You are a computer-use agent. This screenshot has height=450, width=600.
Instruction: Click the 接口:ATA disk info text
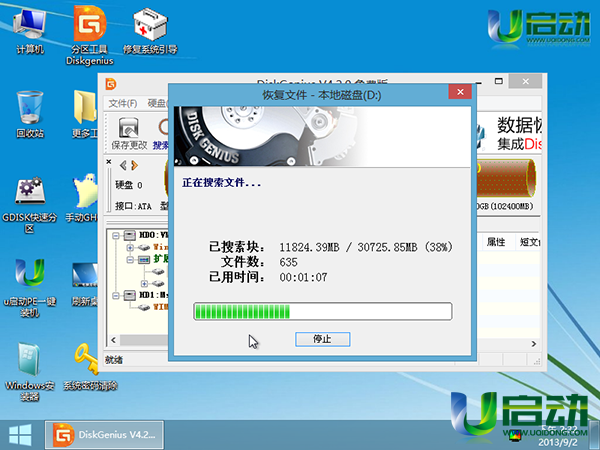click(x=134, y=206)
